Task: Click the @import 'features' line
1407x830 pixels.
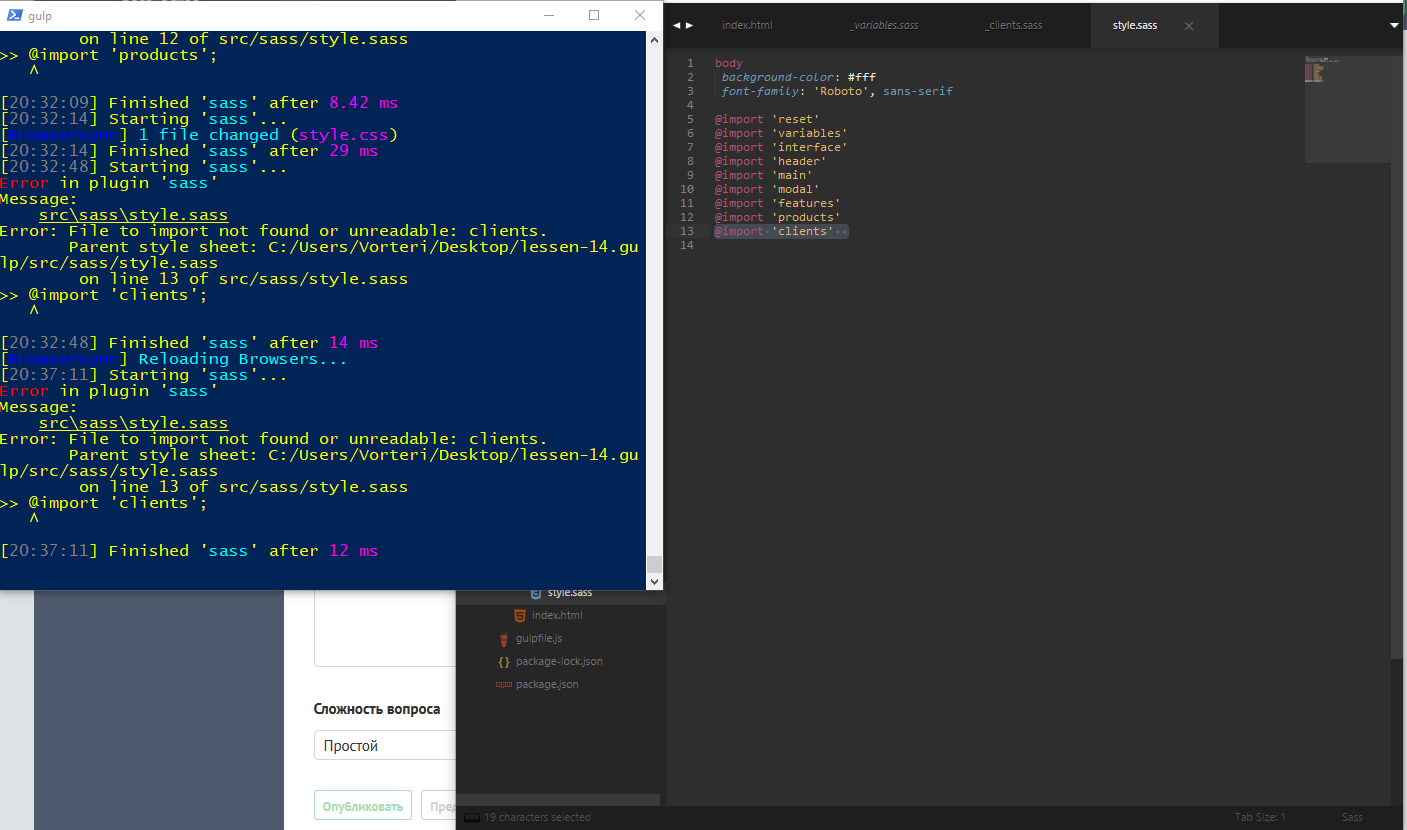Action: point(778,203)
